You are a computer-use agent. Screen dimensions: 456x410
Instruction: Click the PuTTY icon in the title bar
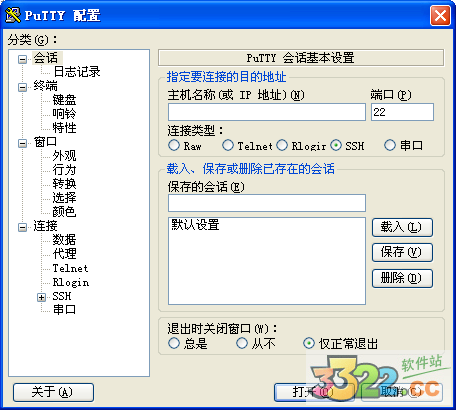pos(13,15)
